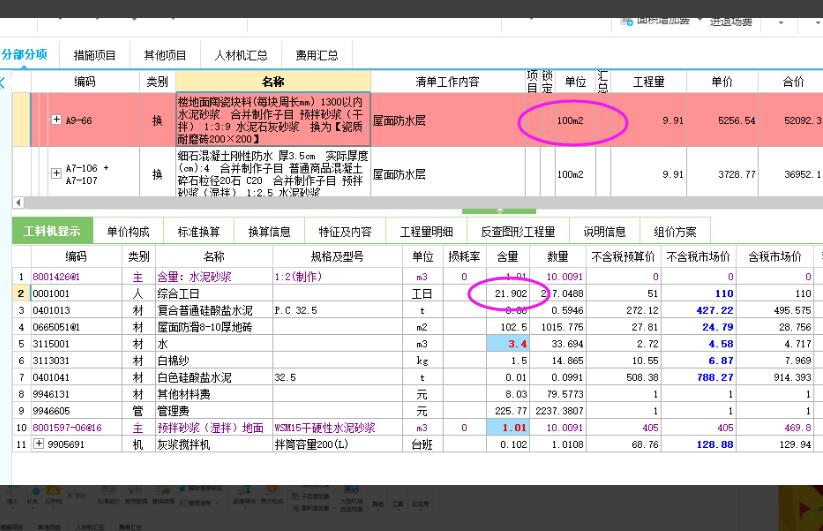This screenshot has height=531, width=823.
Task: Select the 细石混凝土刚性防水 name cell
Action: click(273, 173)
